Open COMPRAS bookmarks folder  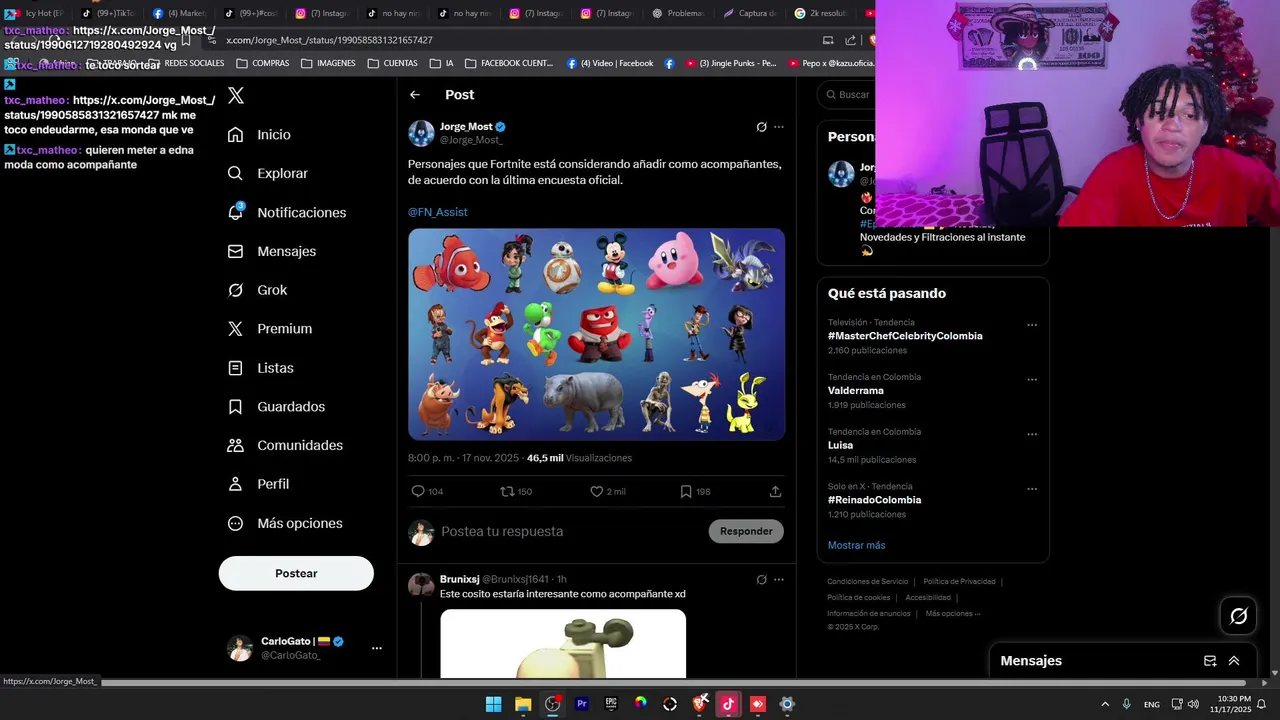pyautogui.click(x=262, y=63)
